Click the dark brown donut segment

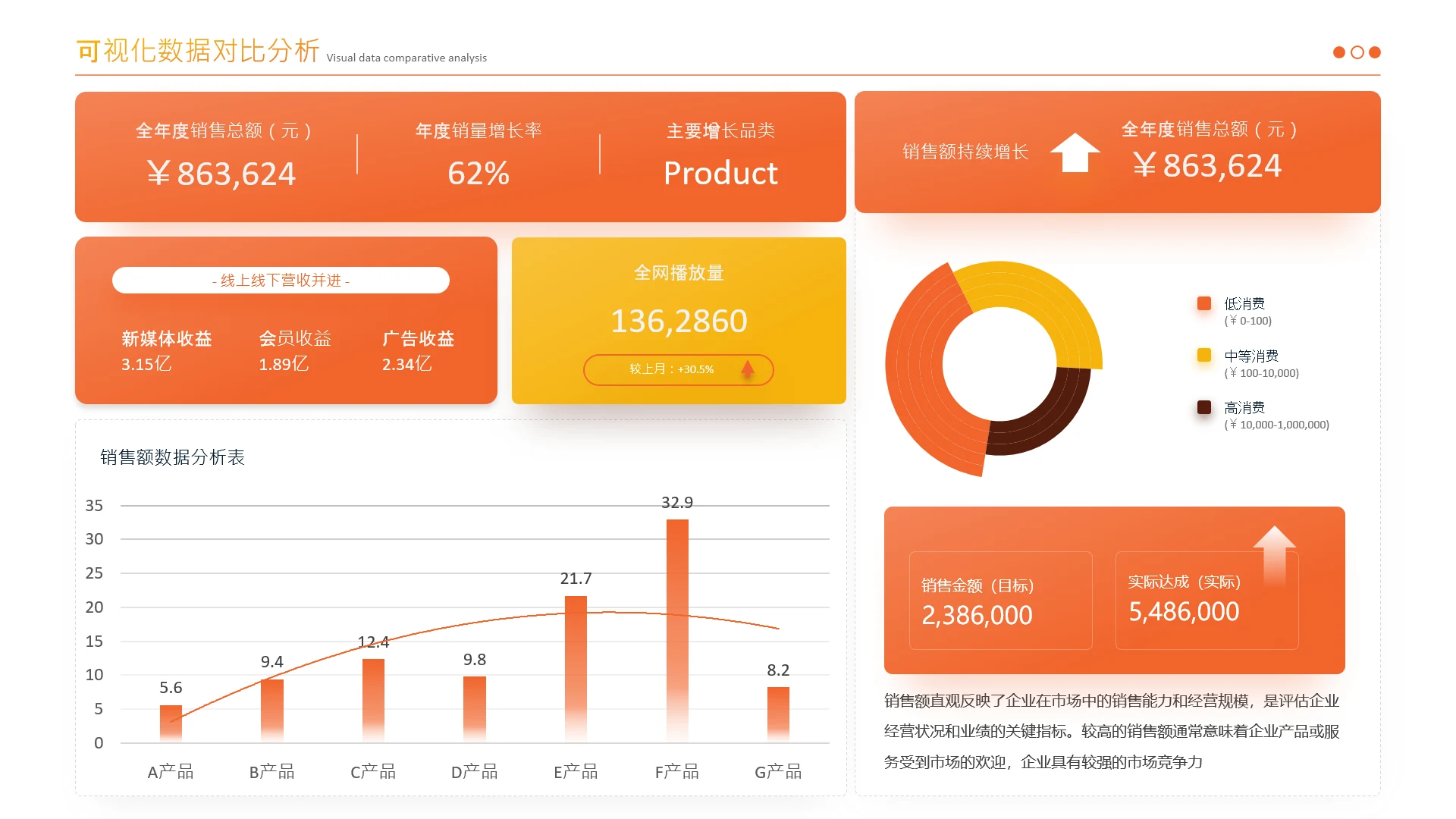[x=1046, y=419]
